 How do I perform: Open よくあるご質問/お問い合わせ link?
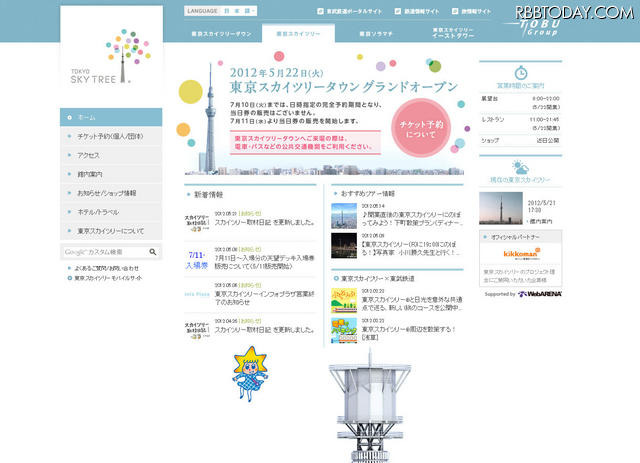point(107,268)
